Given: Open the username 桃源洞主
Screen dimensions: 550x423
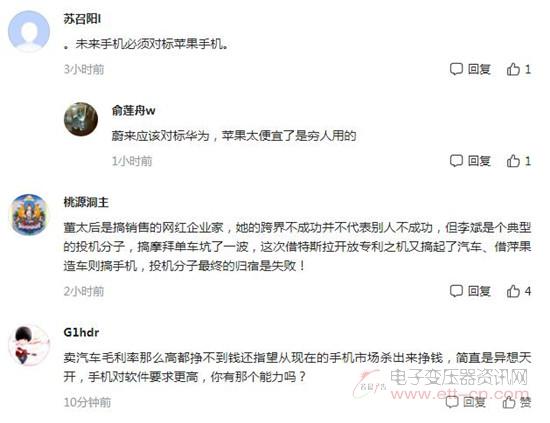Looking at the screenshot, I should point(86,202).
